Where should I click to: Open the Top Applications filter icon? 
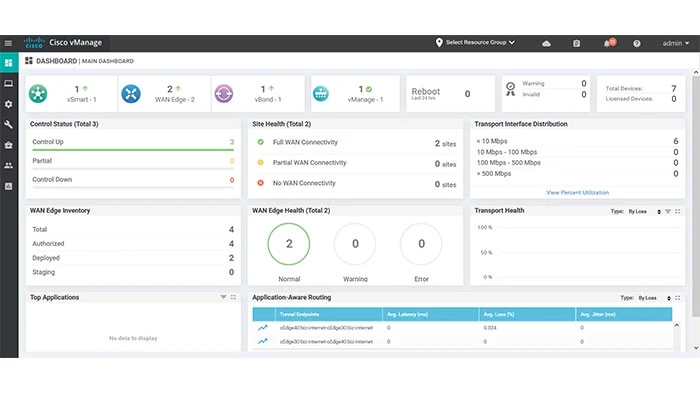coord(223,297)
